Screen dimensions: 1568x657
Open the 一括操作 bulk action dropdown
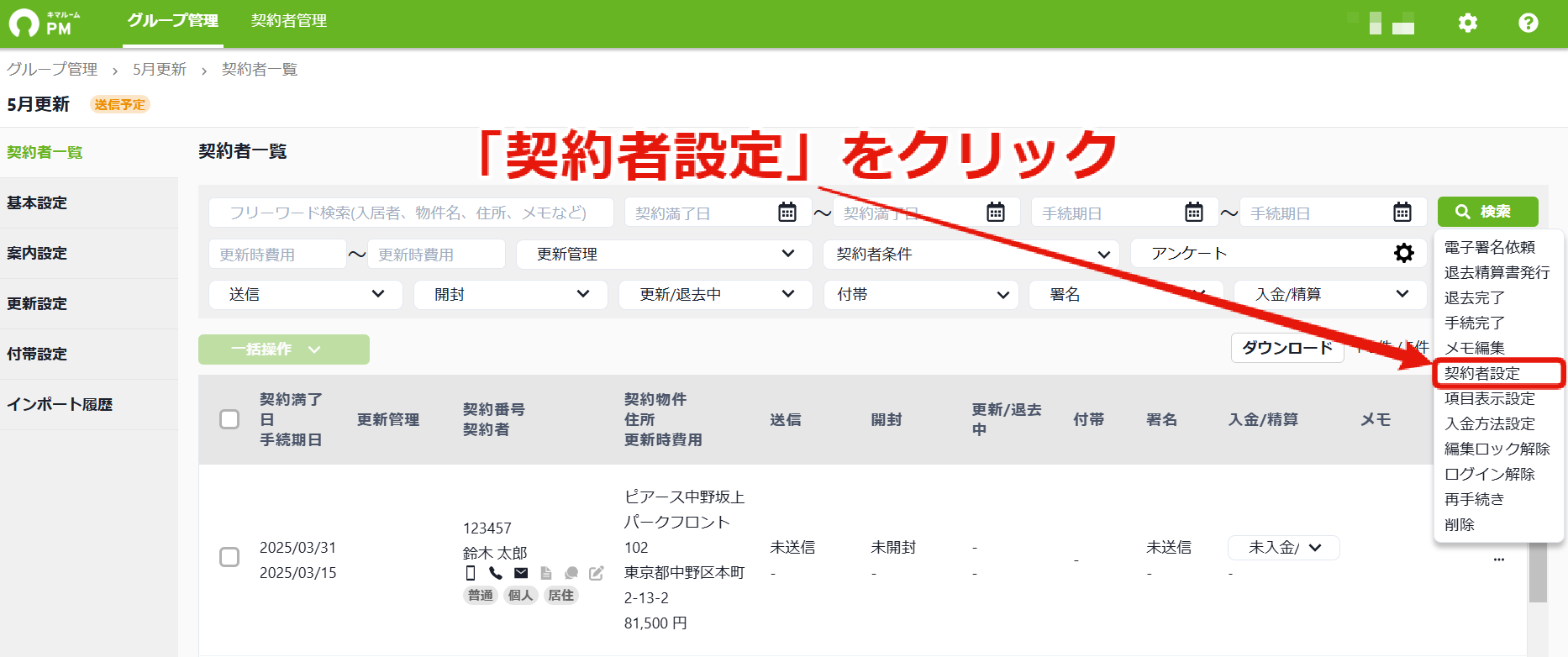(284, 350)
